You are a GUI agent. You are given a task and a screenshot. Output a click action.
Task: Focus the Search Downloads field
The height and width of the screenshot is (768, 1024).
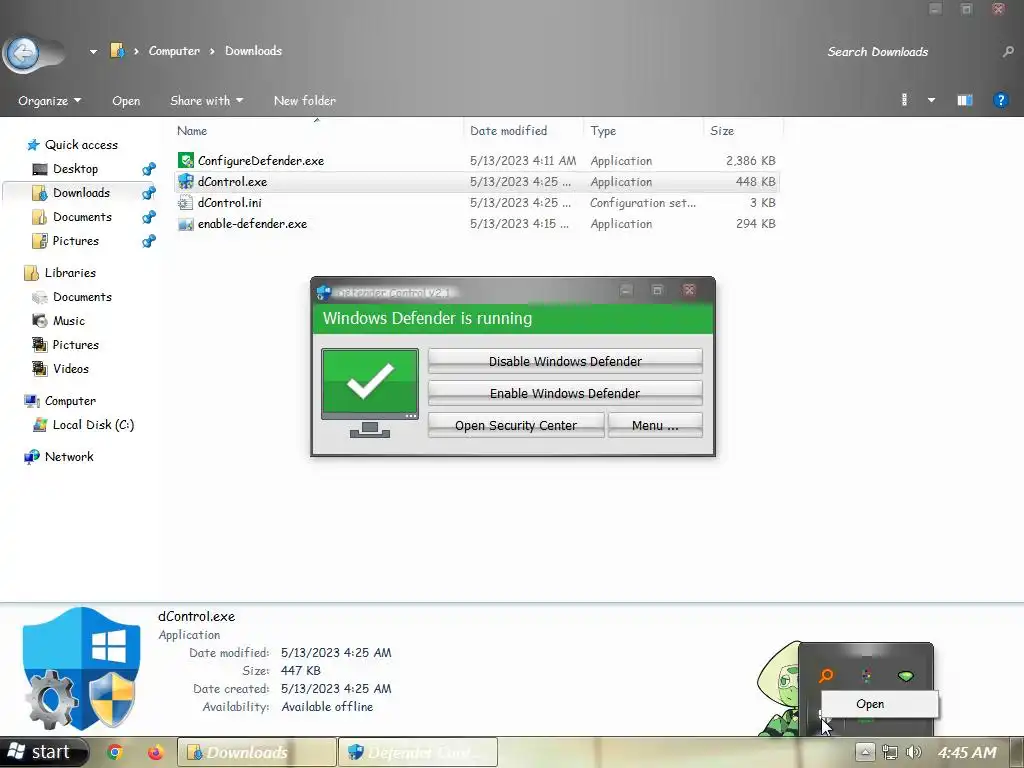[877, 52]
